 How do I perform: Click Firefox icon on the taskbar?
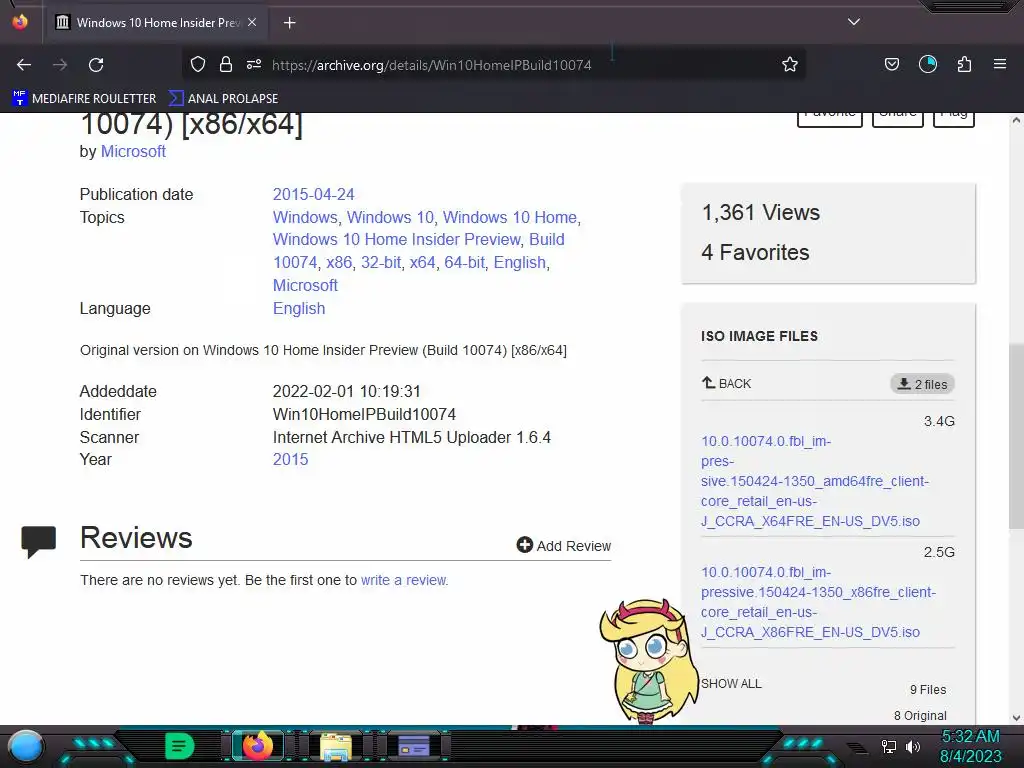pos(257,746)
